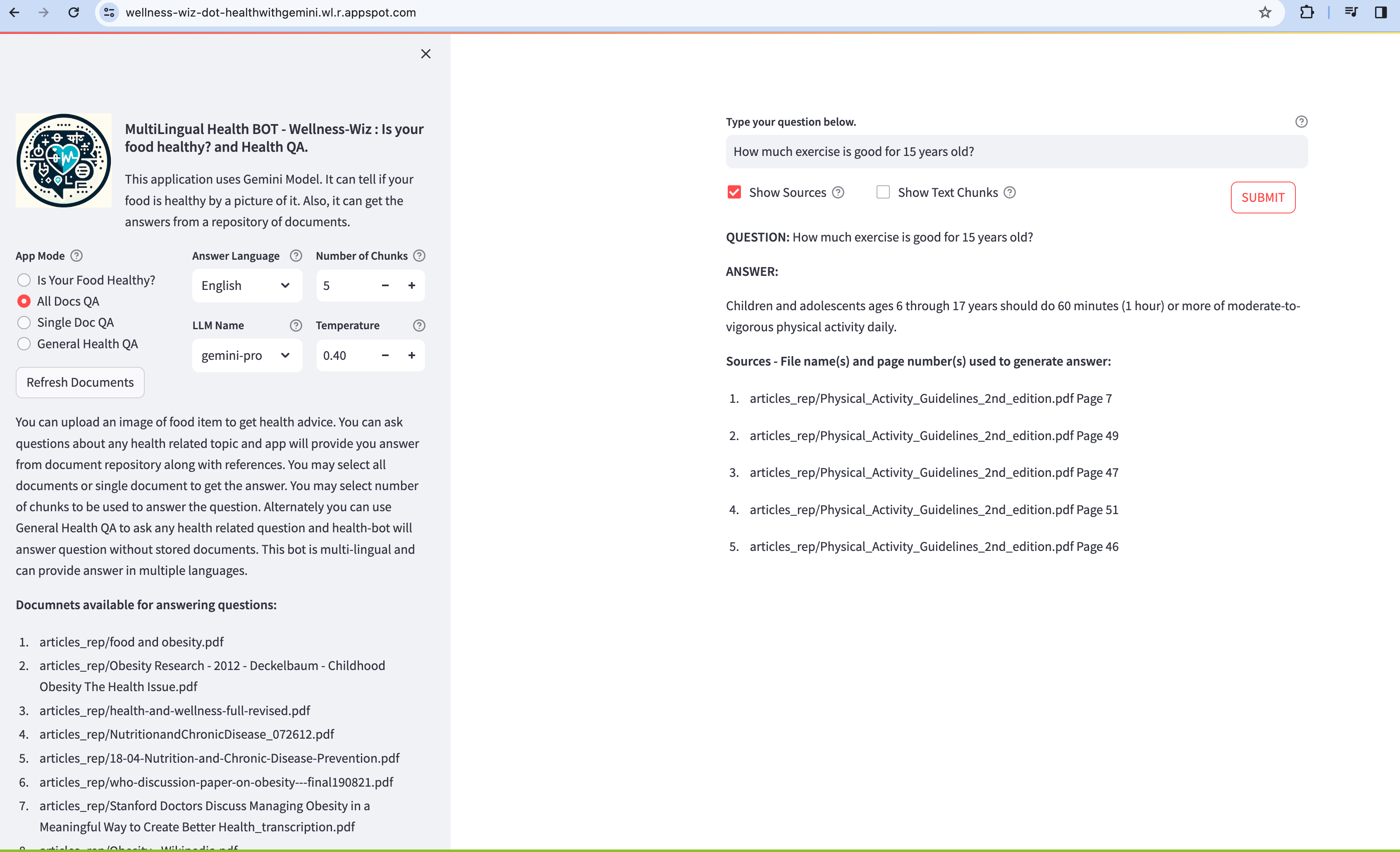Choose the Is Your Food Healthy? option
Image resolution: width=1400 pixels, height=852 pixels.
pyautogui.click(x=24, y=280)
